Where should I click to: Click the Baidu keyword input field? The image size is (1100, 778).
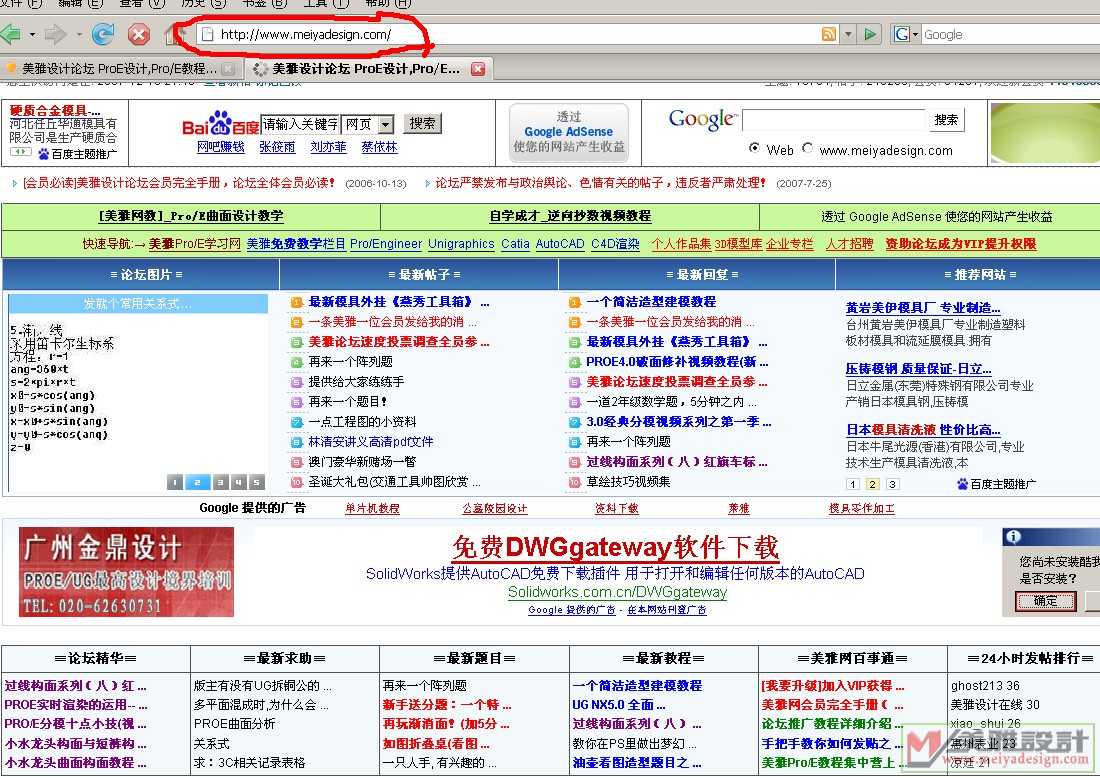[x=300, y=124]
